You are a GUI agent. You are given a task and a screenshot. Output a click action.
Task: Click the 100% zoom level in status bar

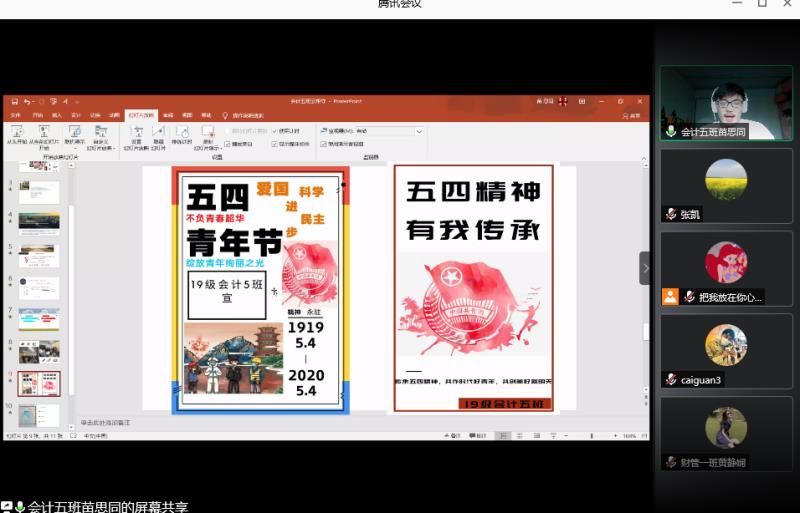[x=629, y=436]
